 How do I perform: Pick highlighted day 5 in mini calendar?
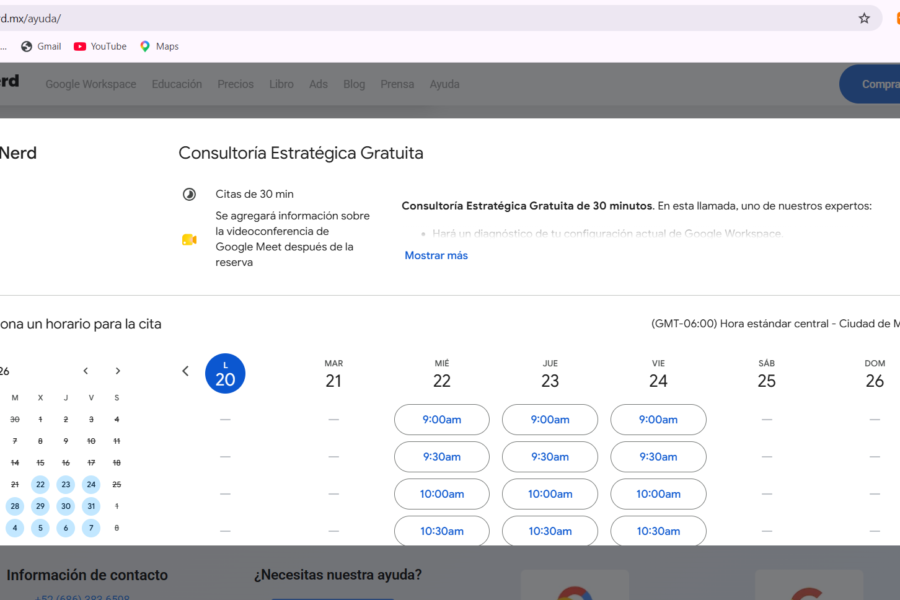[x=40, y=528]
